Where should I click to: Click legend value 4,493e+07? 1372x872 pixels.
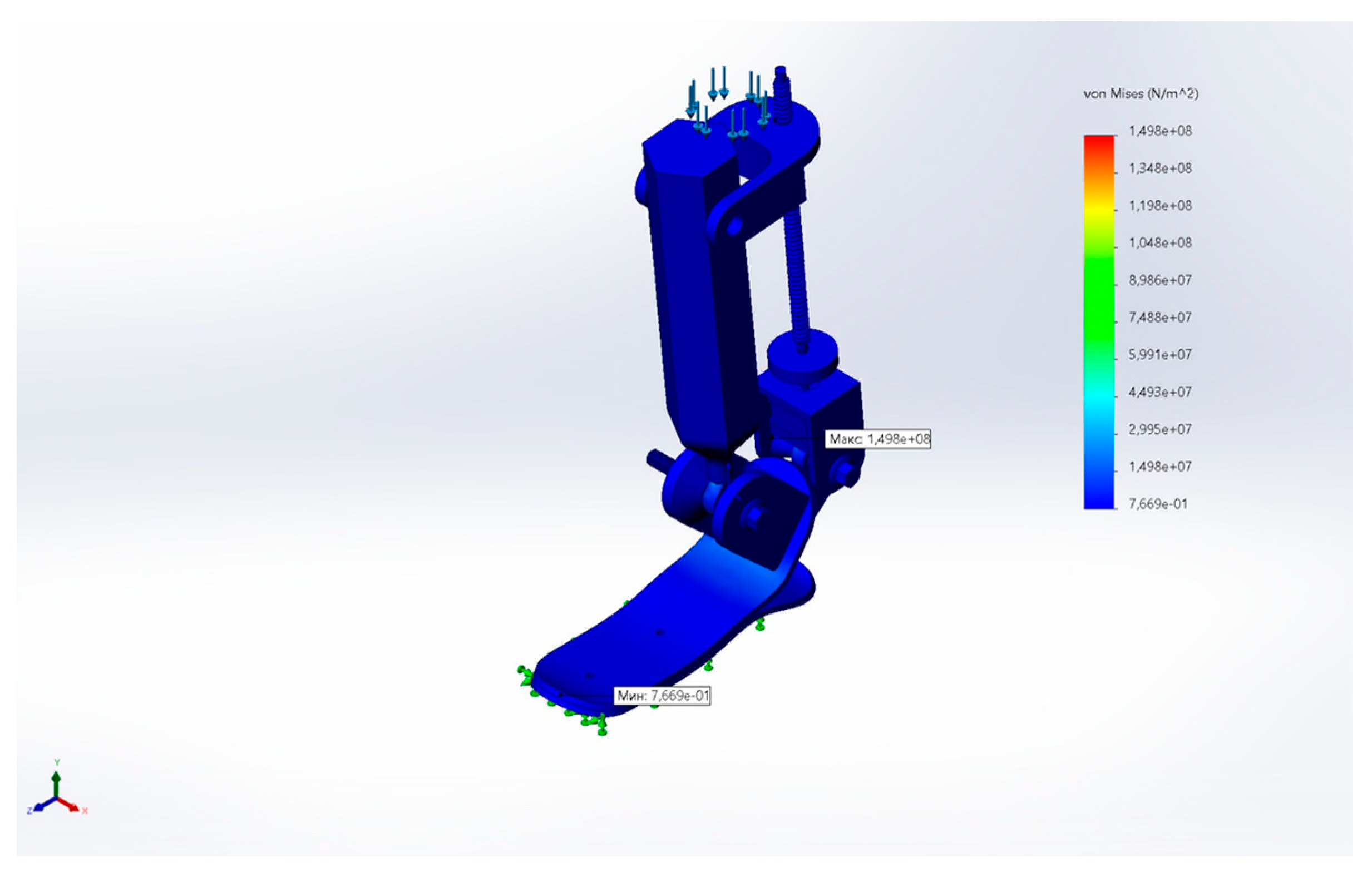click(1160, 392)
